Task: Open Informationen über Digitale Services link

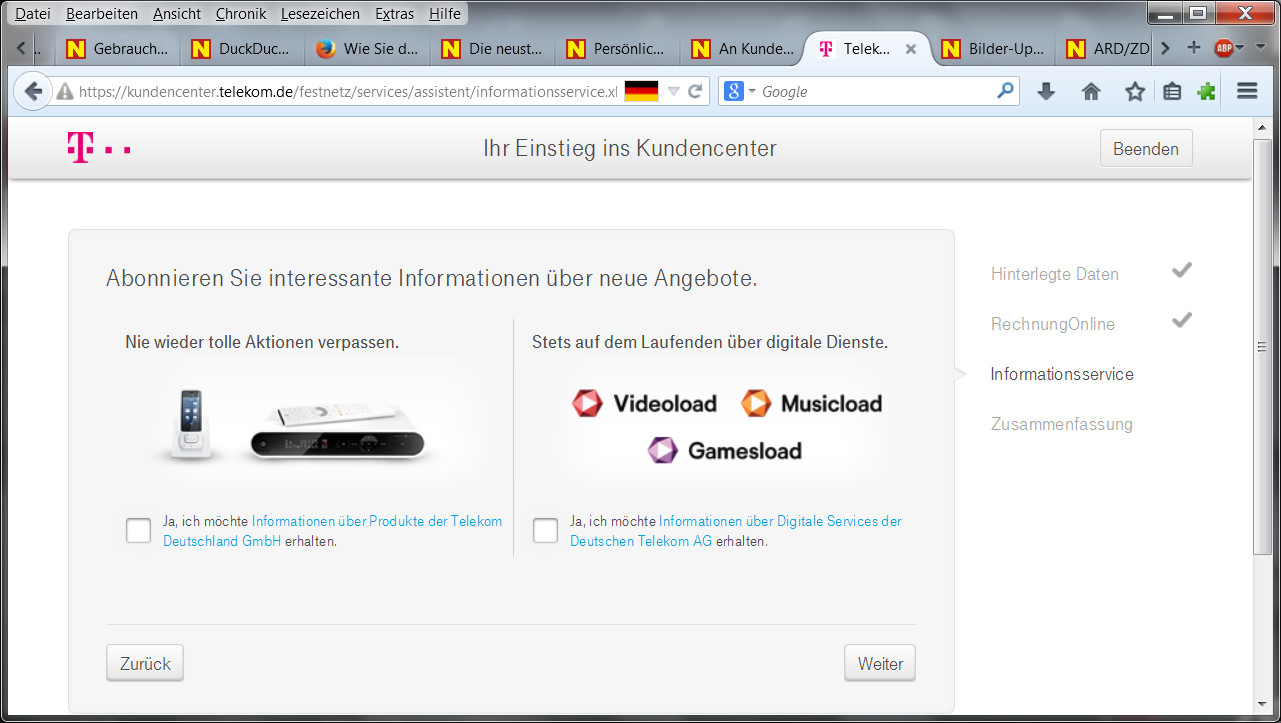Action: tap(736, 531)
